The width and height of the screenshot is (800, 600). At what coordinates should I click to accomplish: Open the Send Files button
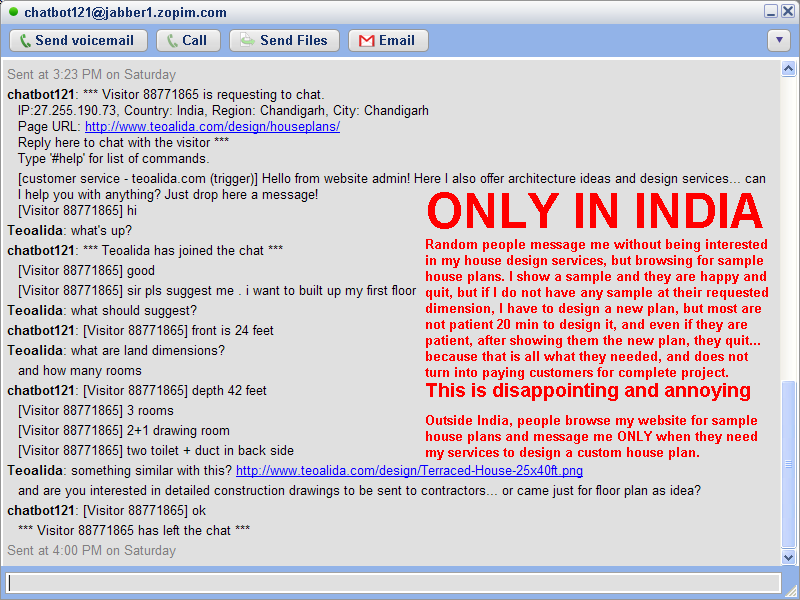(x=284, y=41)
